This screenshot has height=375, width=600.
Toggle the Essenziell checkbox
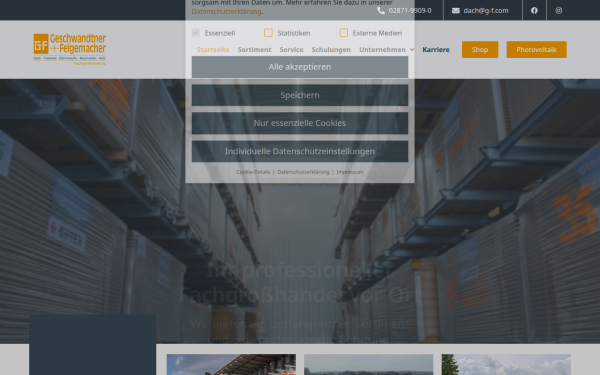(196, 33)
